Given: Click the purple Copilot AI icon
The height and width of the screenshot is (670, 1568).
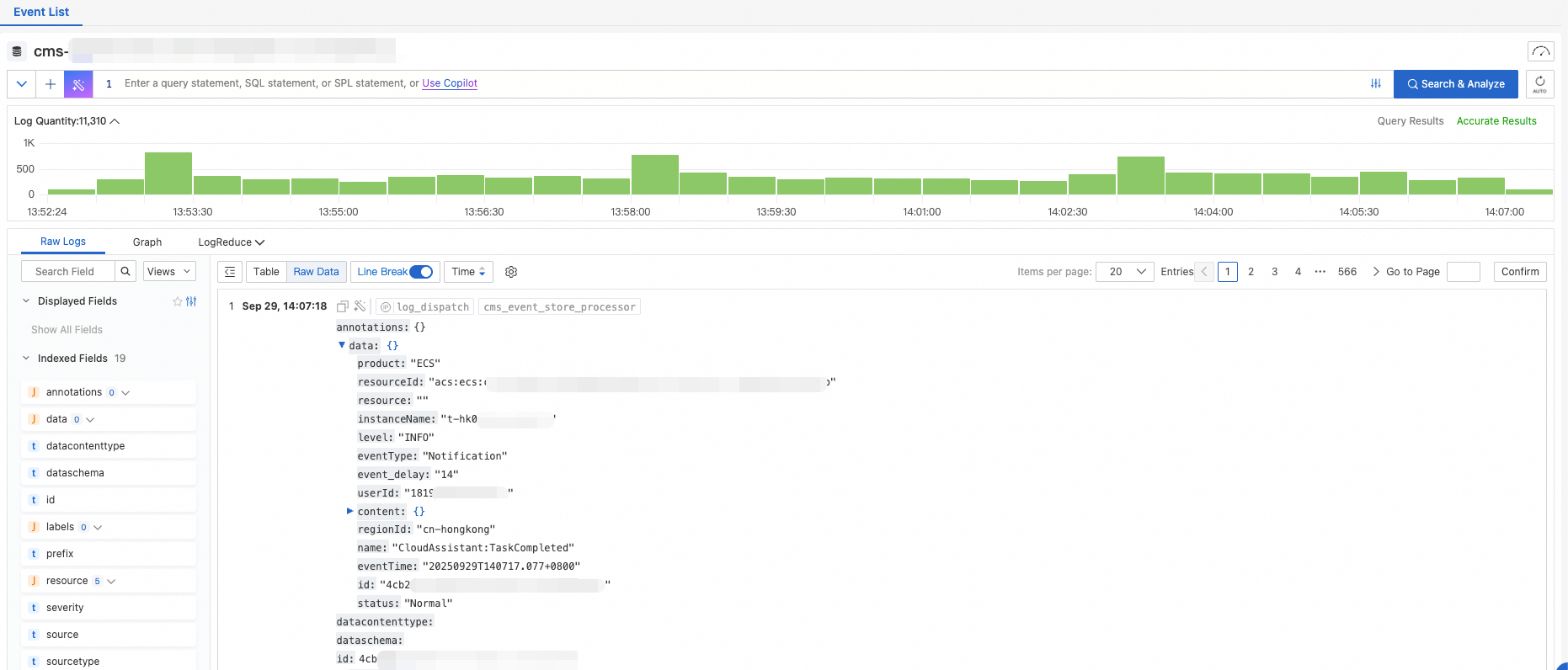Looking at the screenshot, I should 78,84.
